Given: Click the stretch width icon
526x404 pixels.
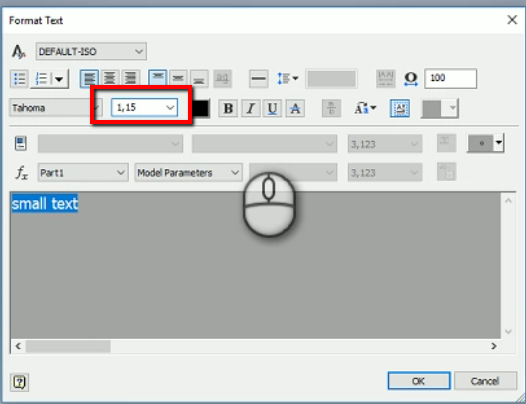Looking at the screenshot, I should pyautogui.click(x=411, y=79).
